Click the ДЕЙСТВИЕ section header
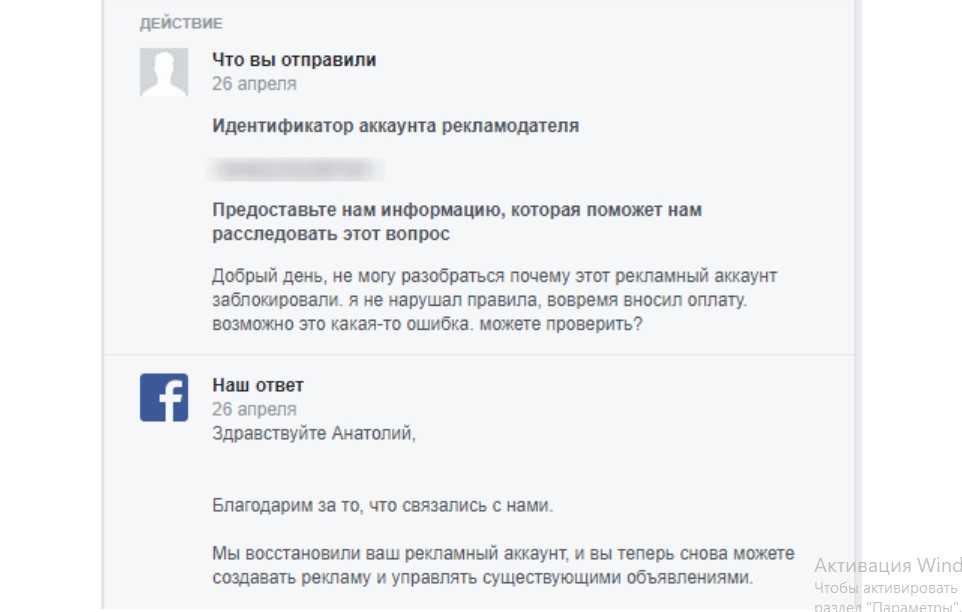The image size is (962, 612). [181, 23]
